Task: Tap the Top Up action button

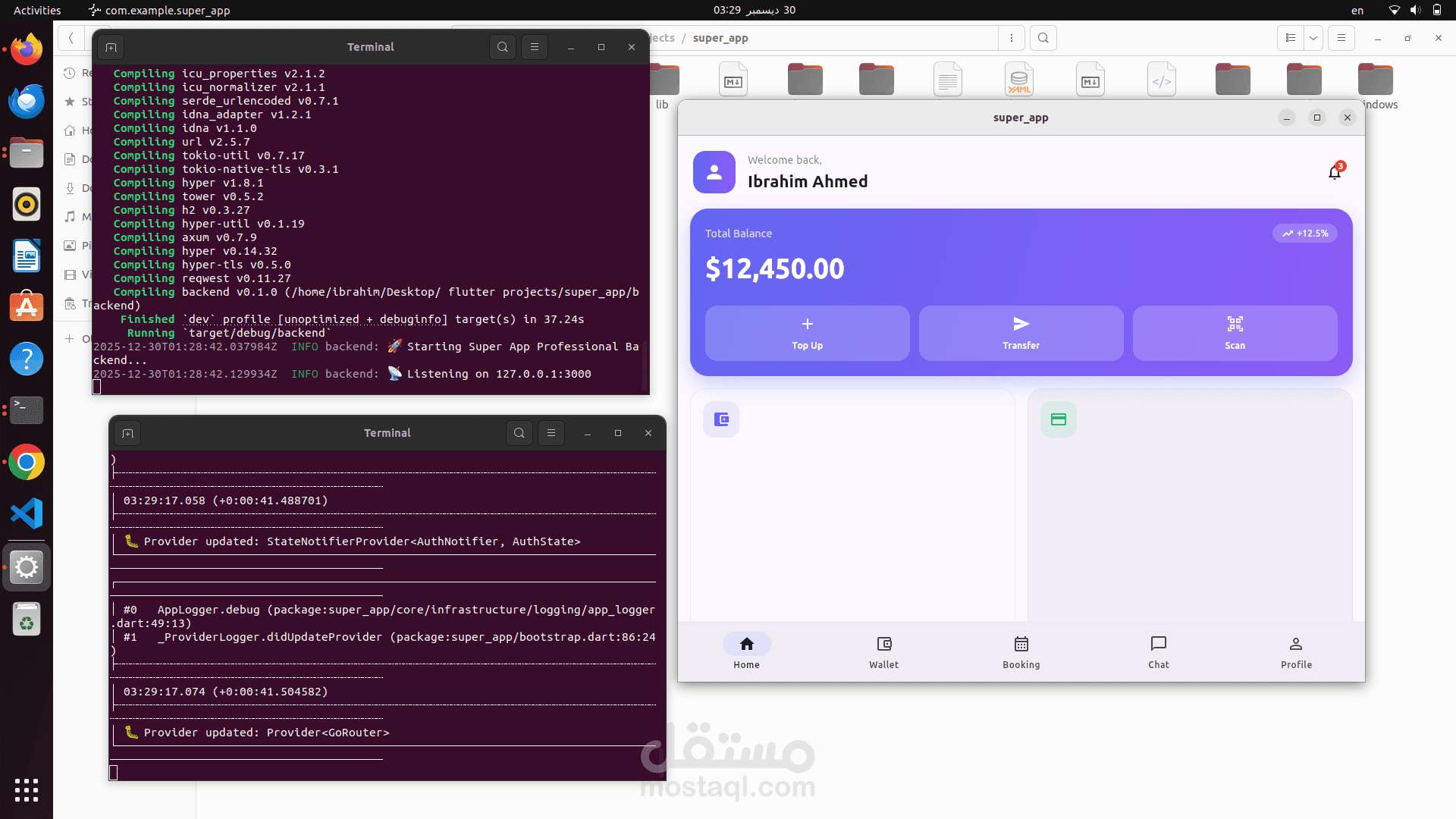Action: [x=807, y=334]
